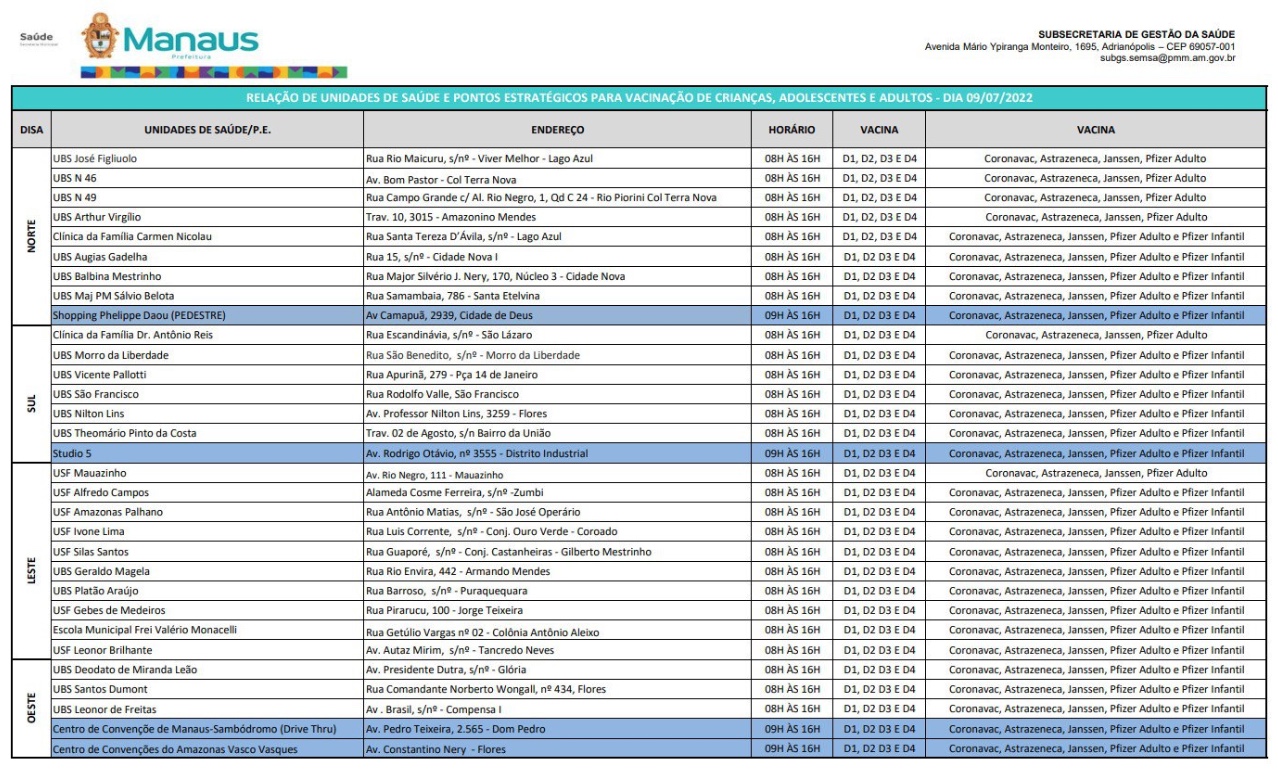
Task: Click the DISA column header
Action: (x=31, y=130)
